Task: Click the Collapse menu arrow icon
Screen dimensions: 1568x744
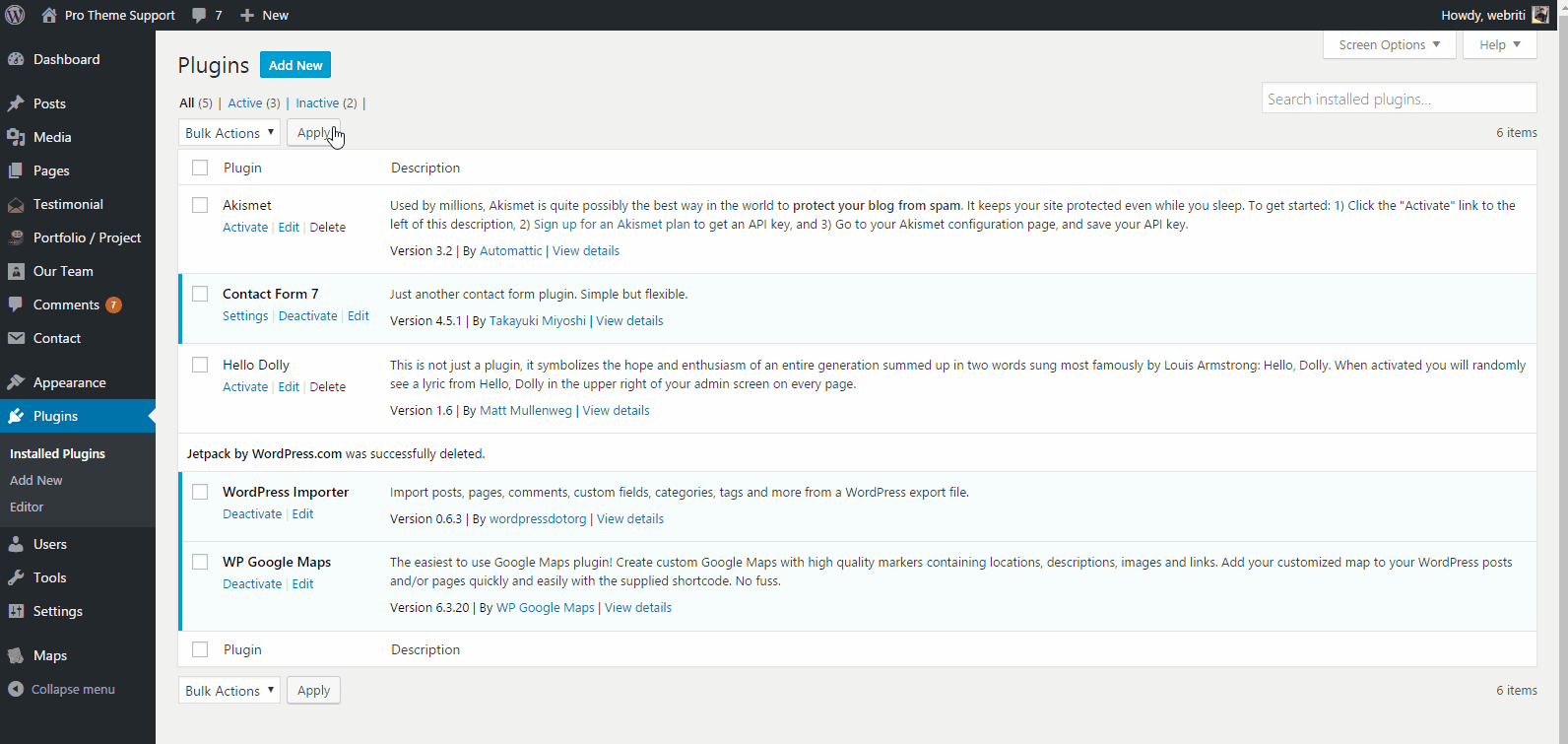Action: pos(16,689)
